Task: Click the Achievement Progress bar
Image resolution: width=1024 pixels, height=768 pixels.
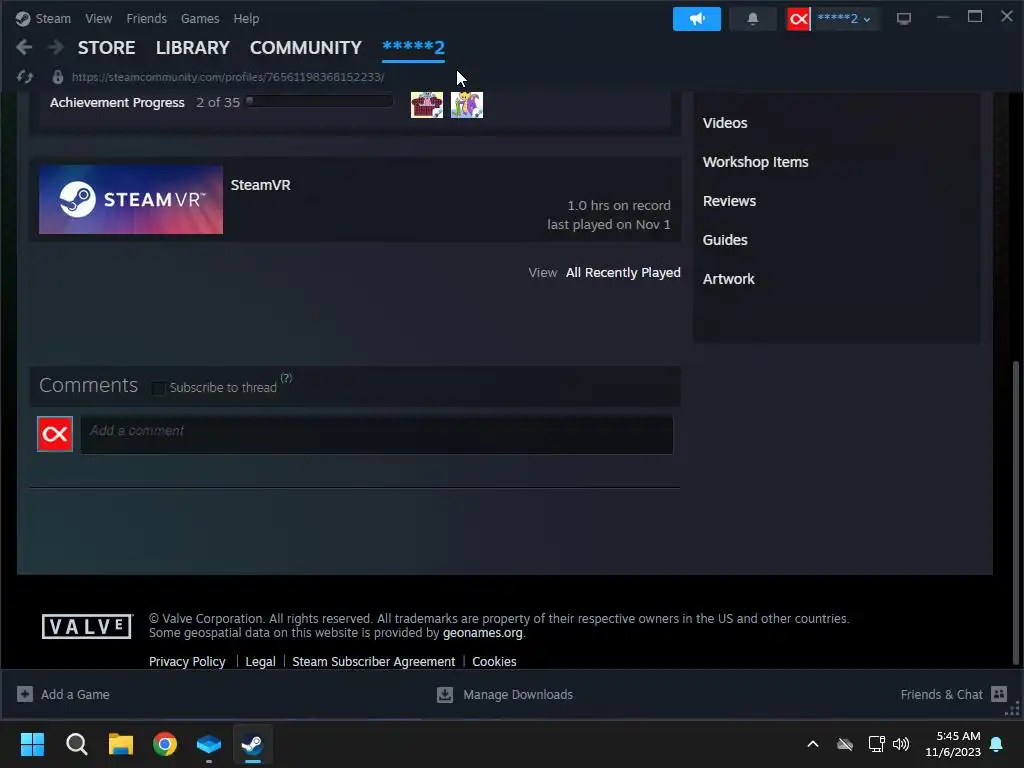Action: coord(320,101)
